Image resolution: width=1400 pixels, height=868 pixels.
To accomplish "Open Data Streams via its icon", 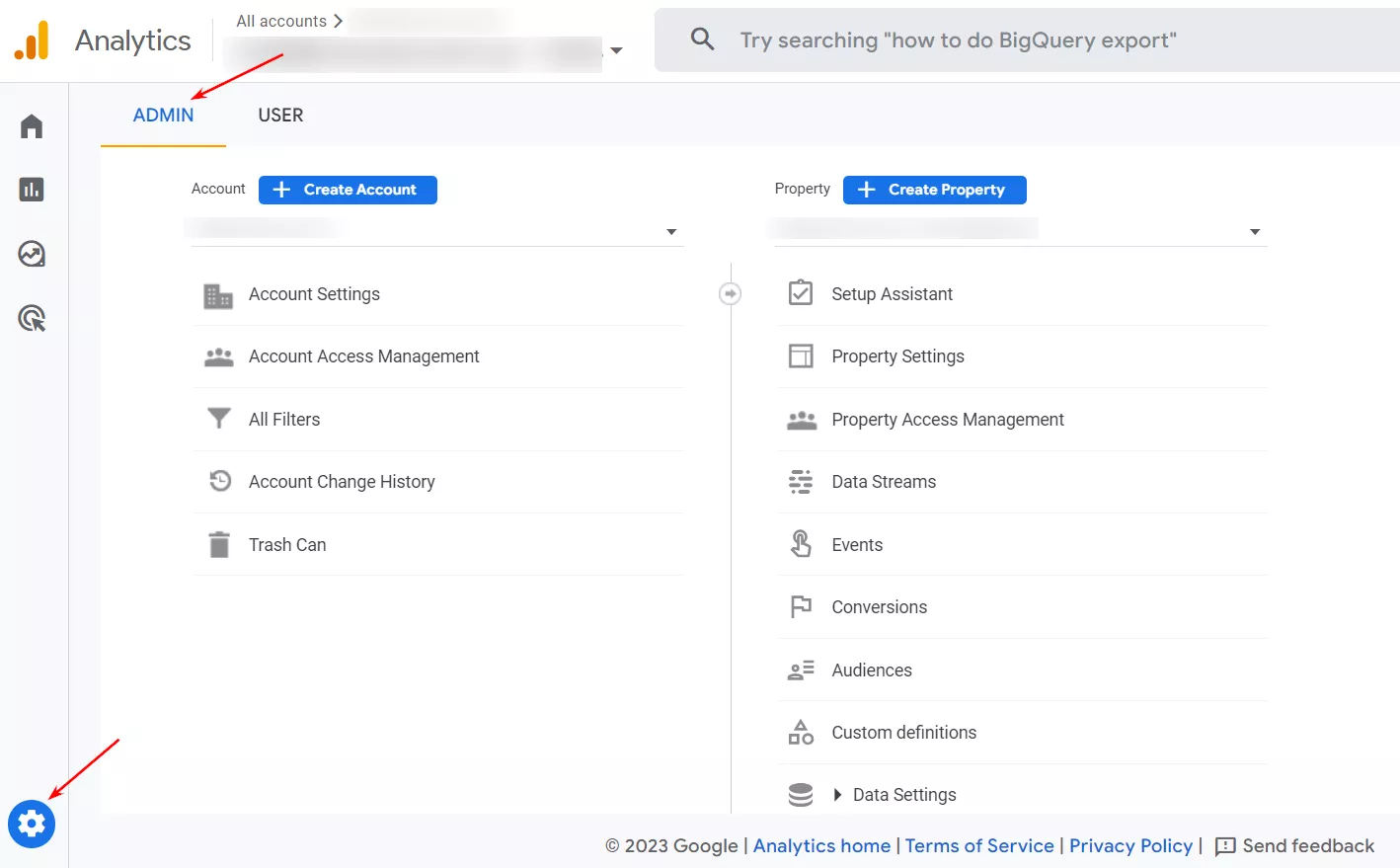I will 801,481.
